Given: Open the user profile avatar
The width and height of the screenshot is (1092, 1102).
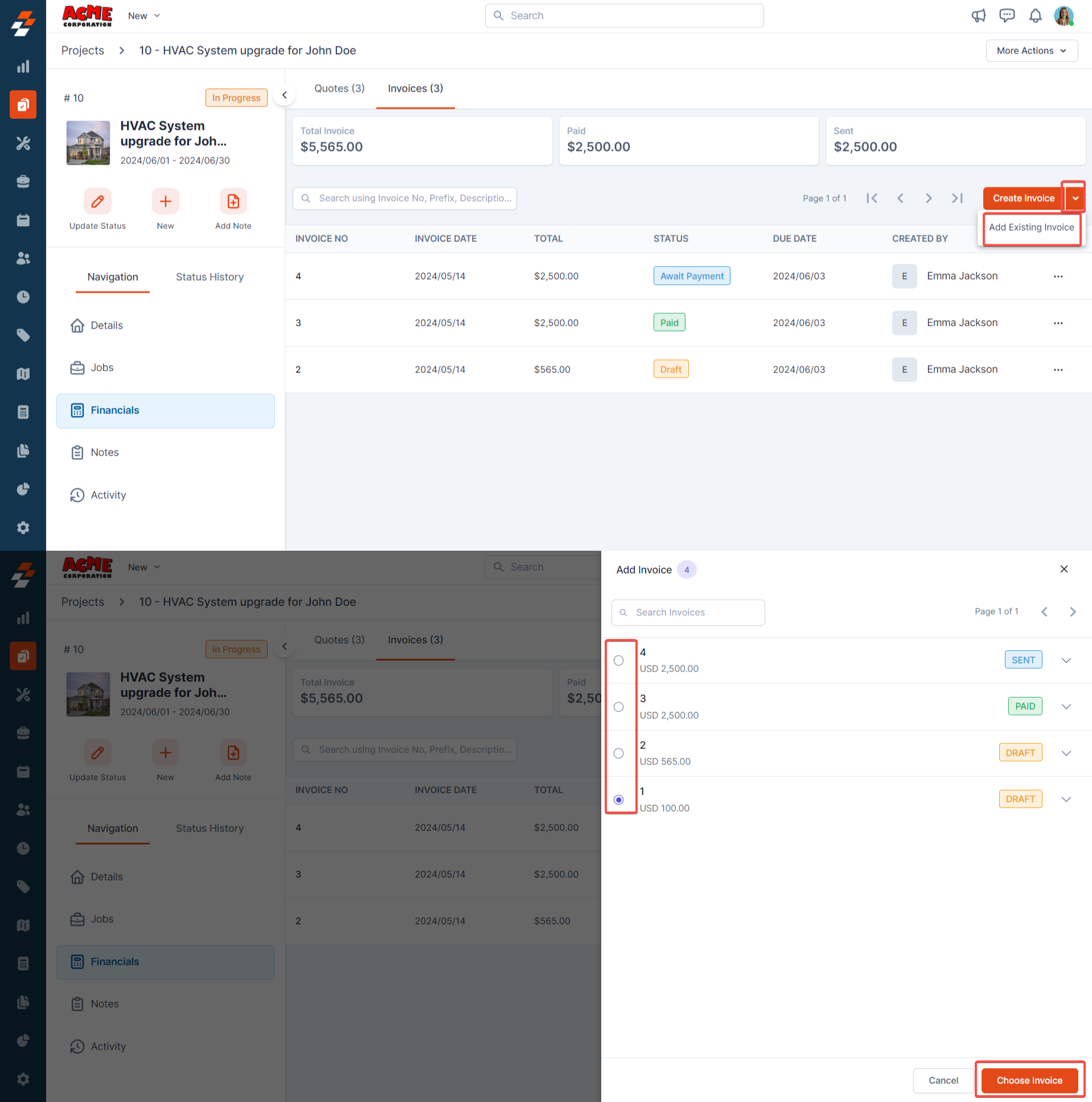Looking at the screenshot, I should [x=1064, y=16].
